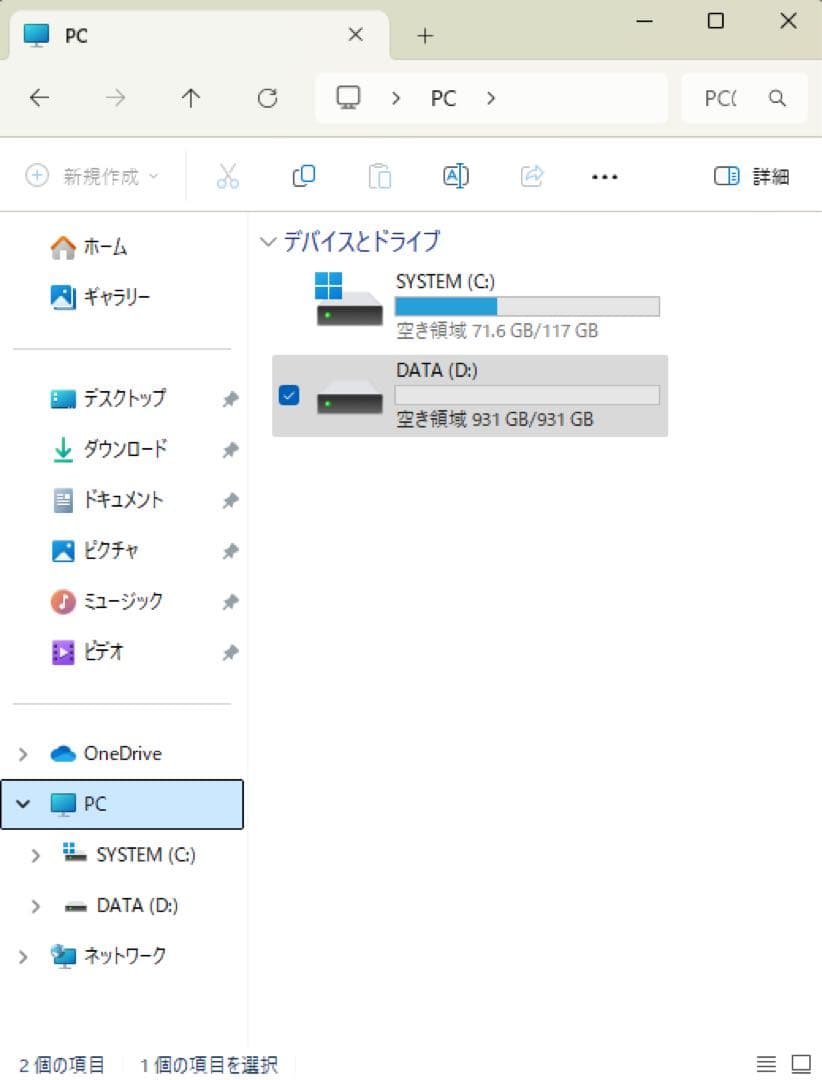Switch to compact list view at bottom right
Screen dimensions: 822x1080
pyautogui.click(x=766, y=1063)
